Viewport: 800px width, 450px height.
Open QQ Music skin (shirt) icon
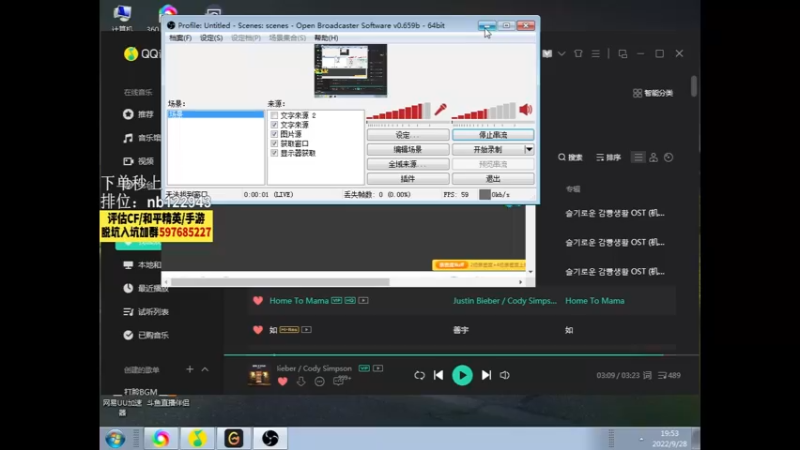pos(578,53)
